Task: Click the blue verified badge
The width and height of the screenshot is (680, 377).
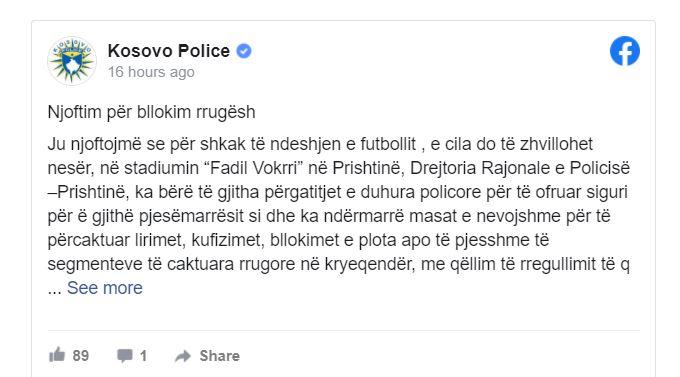Action: tap(244, 51)
